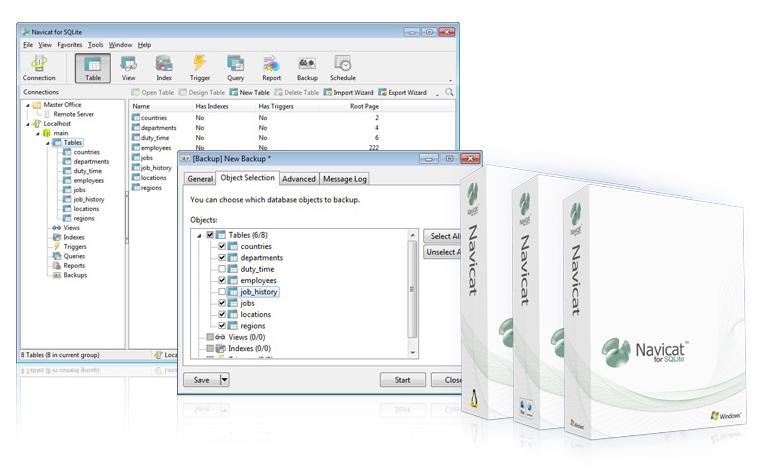Switch to the Message Log tab
Viewport: 773px width, 475px height.
[345, 179]
